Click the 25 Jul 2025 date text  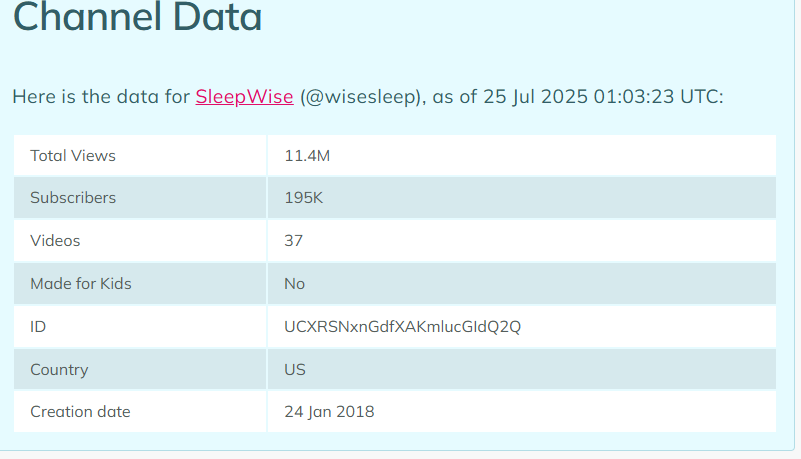point(535,96)
